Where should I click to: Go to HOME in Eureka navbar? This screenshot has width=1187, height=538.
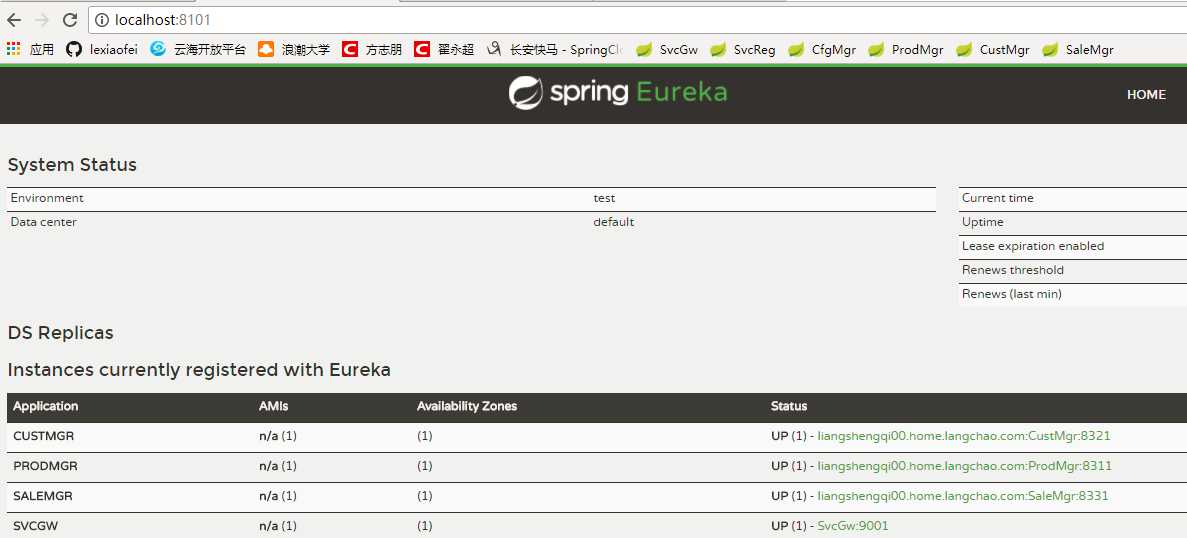1146,95
